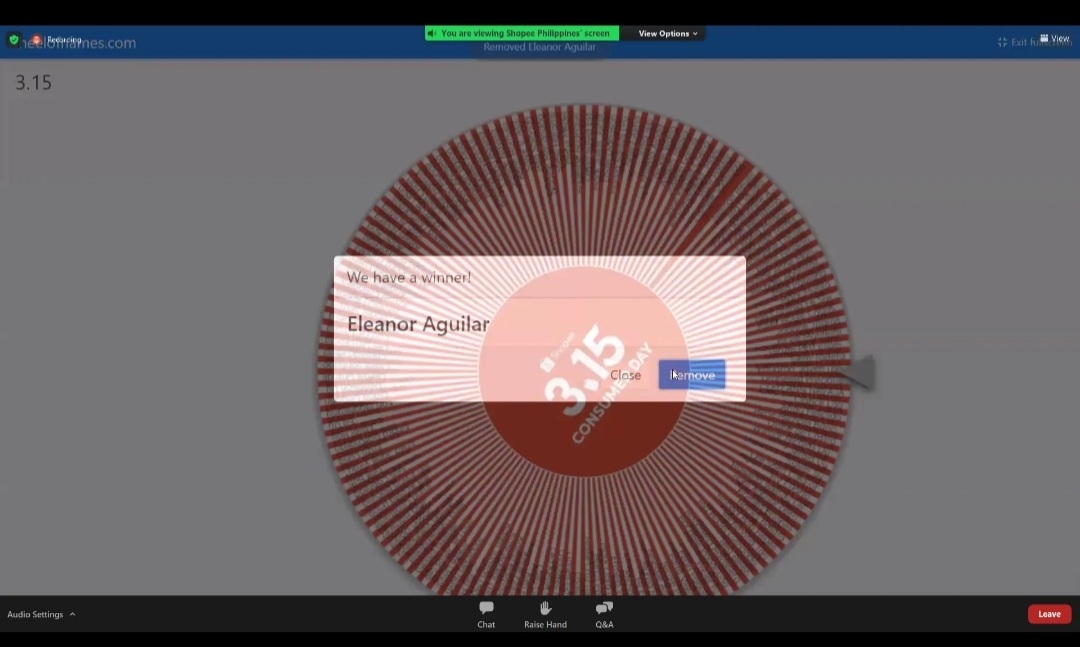Click the 3.15 page title text
Viewport: 1080px width, 647px height.
point(34,83)
